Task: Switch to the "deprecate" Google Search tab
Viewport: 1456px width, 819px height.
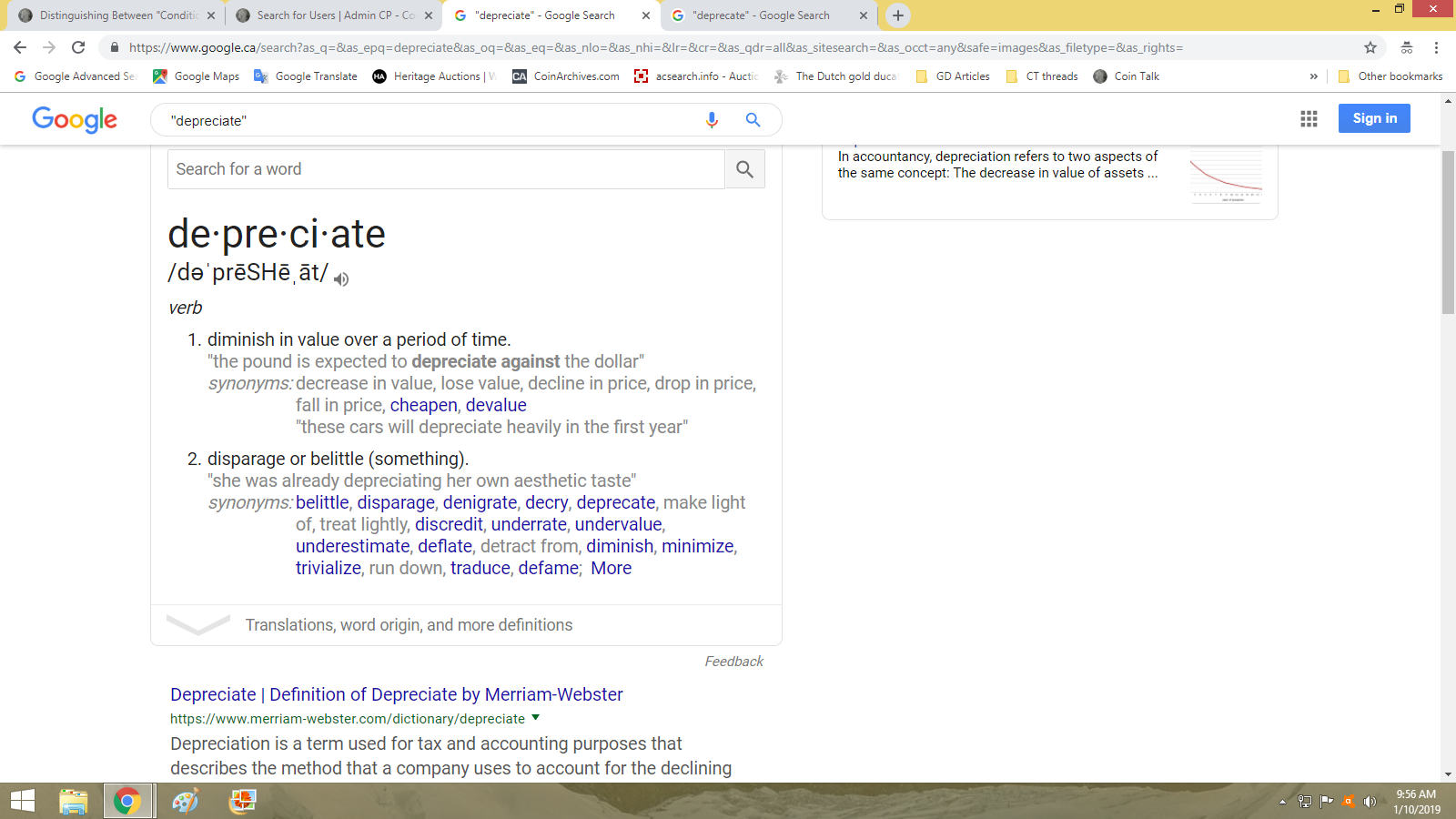Action: (x=761, y=15)
